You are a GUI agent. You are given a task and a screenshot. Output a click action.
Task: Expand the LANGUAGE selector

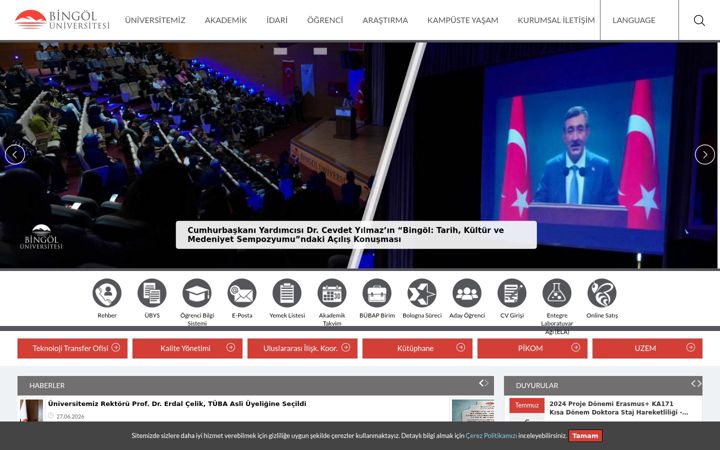point(634,20)
